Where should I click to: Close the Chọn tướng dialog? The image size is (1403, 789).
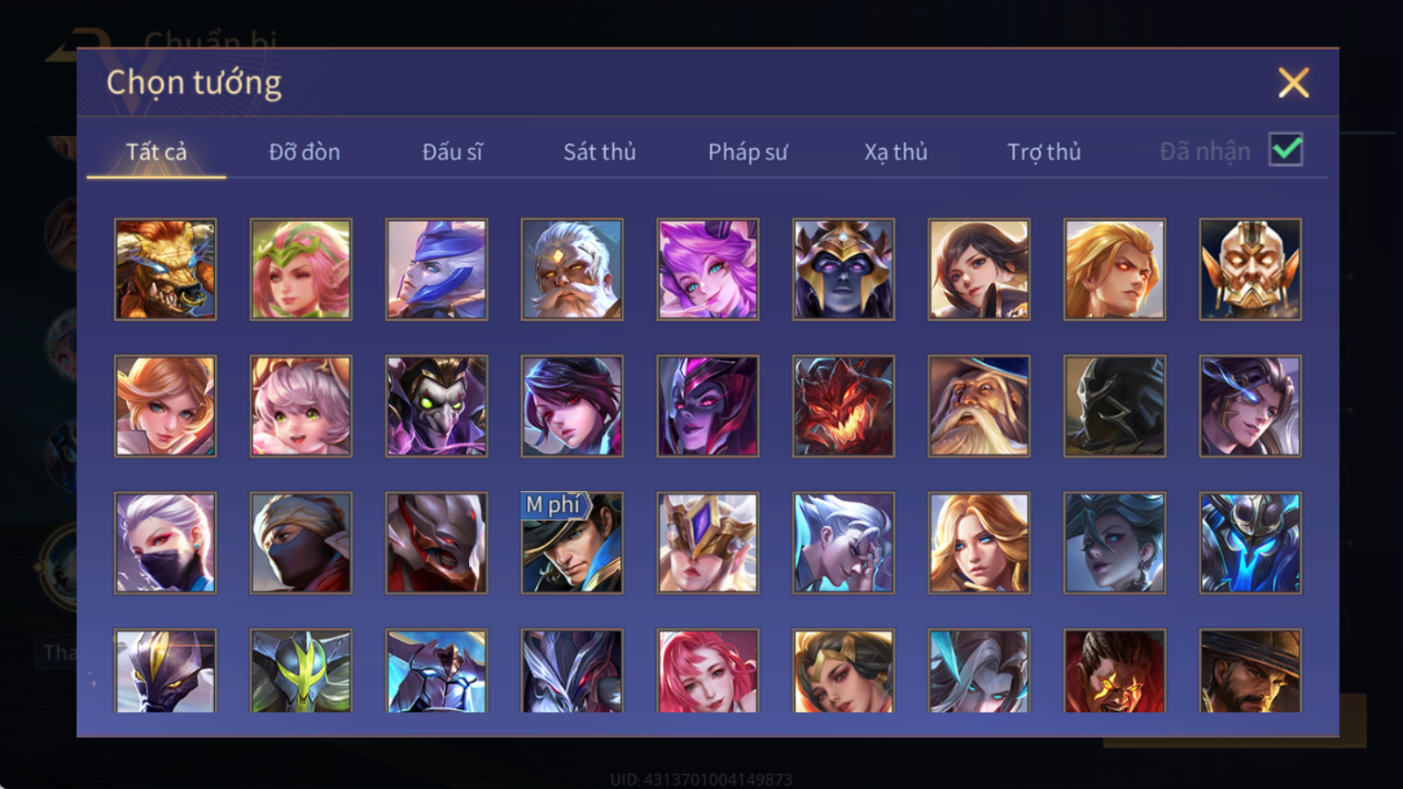coord(1293,83)
